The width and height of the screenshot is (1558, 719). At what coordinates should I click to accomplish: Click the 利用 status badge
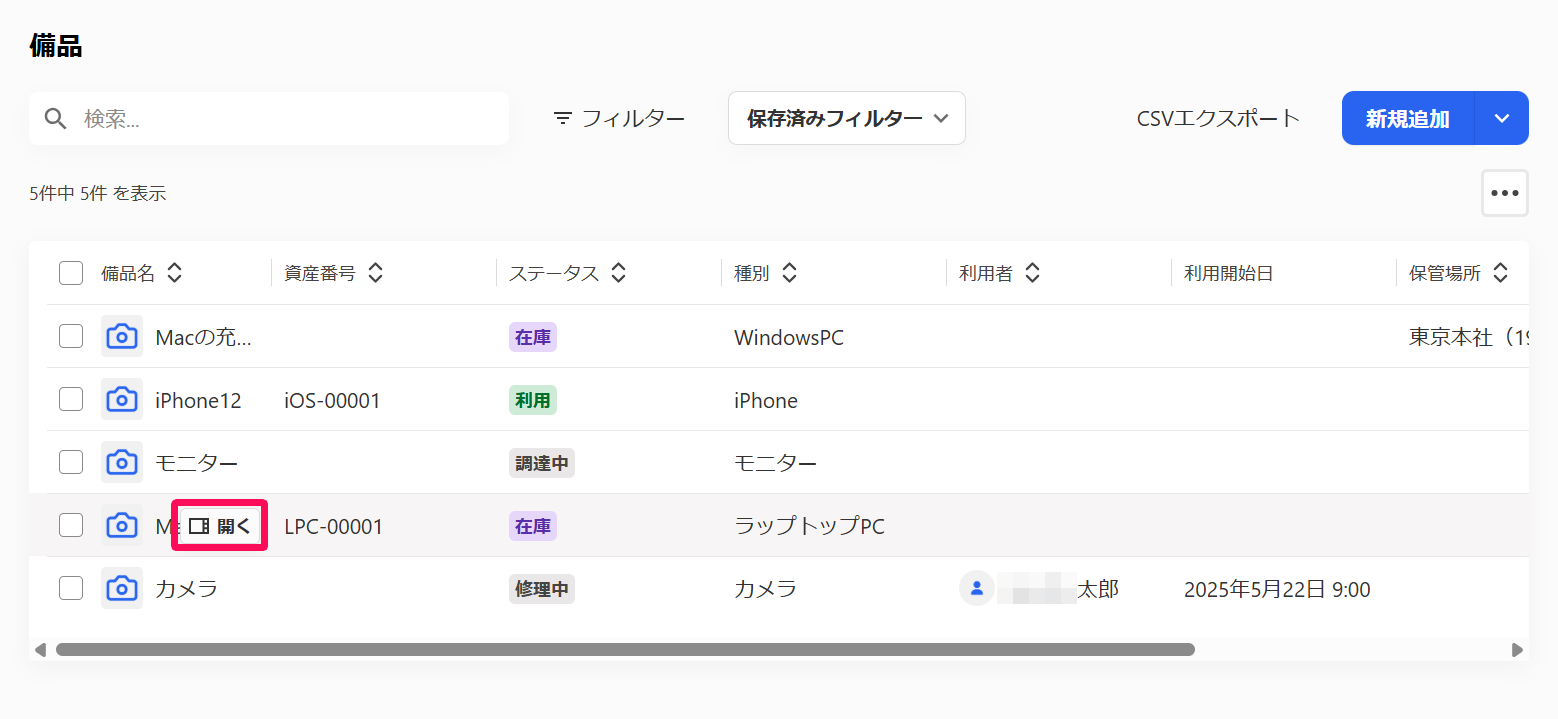coord(533,400)
